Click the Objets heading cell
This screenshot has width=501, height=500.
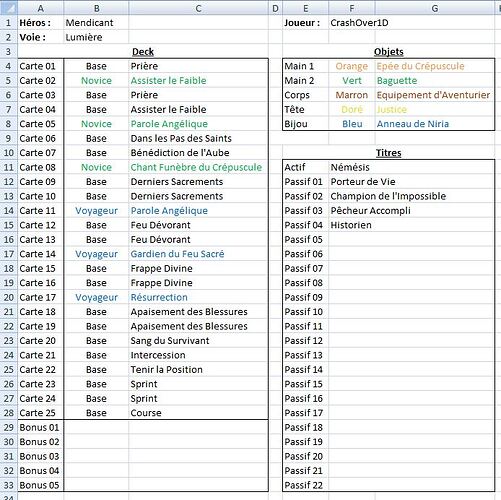click(389, 52)
